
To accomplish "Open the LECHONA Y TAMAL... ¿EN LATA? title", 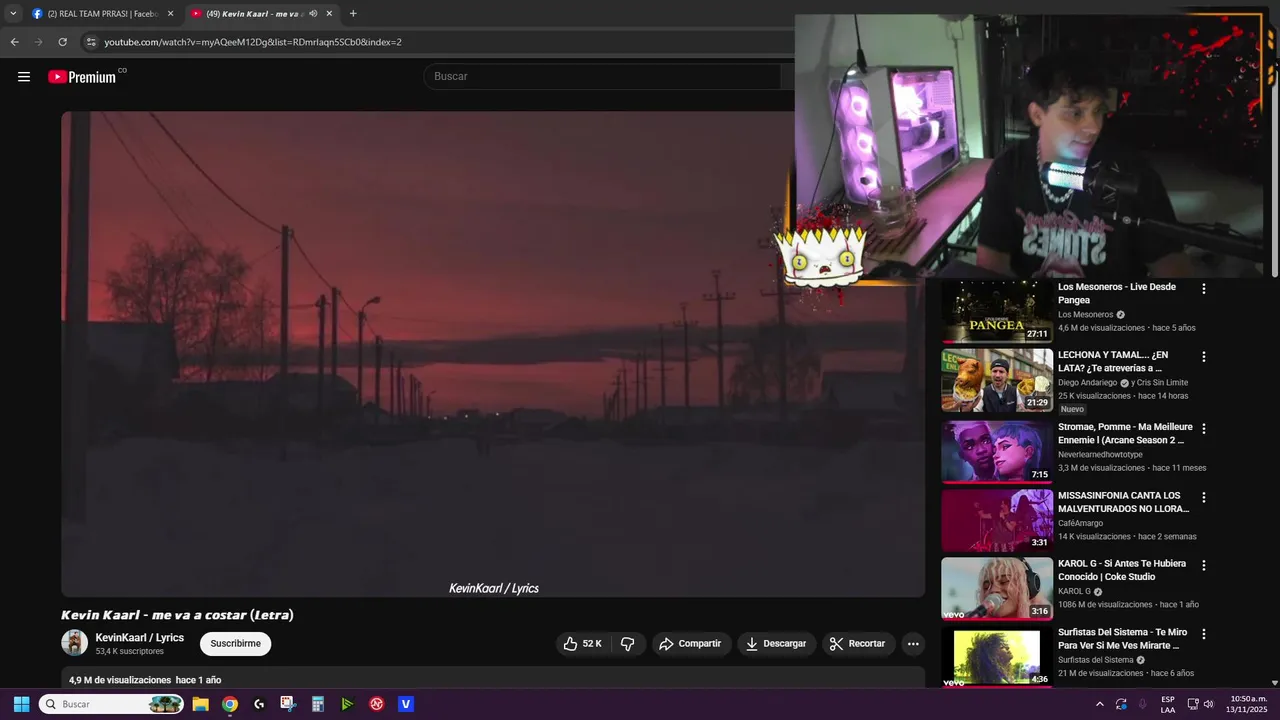I will click(x=1113, y=362).
